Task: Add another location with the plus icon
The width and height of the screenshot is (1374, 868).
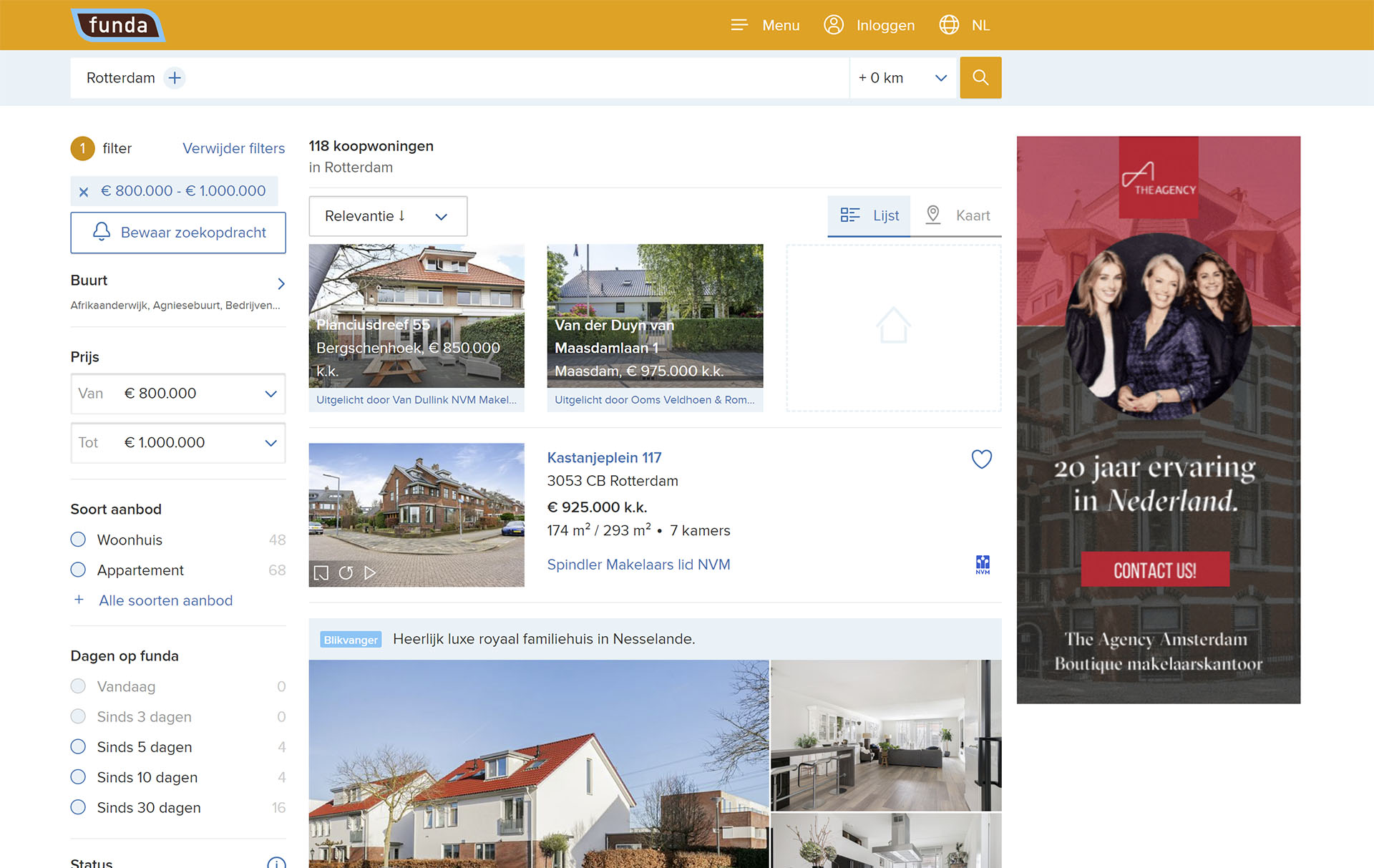Action: [x=175, y=77]
